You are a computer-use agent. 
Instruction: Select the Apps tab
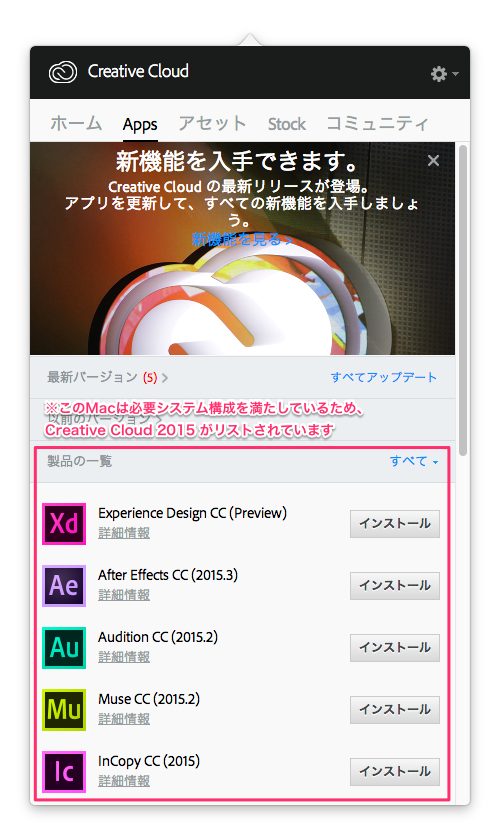pos(140,125)
